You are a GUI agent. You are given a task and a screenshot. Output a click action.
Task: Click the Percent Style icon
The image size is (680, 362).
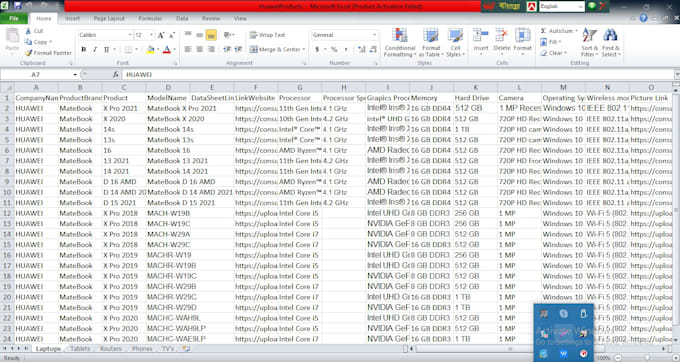tap(334, 50)
